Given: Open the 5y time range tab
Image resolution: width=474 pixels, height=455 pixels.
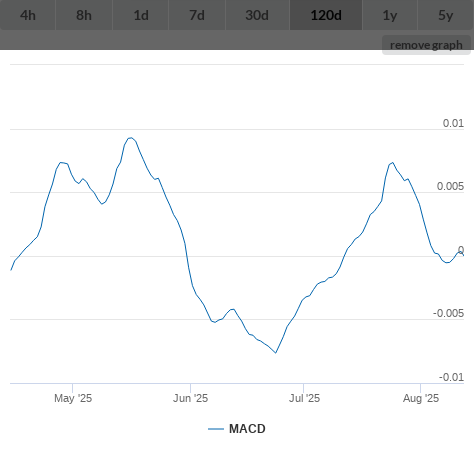Looking at the screenshot, I should (x=446, y=15).
